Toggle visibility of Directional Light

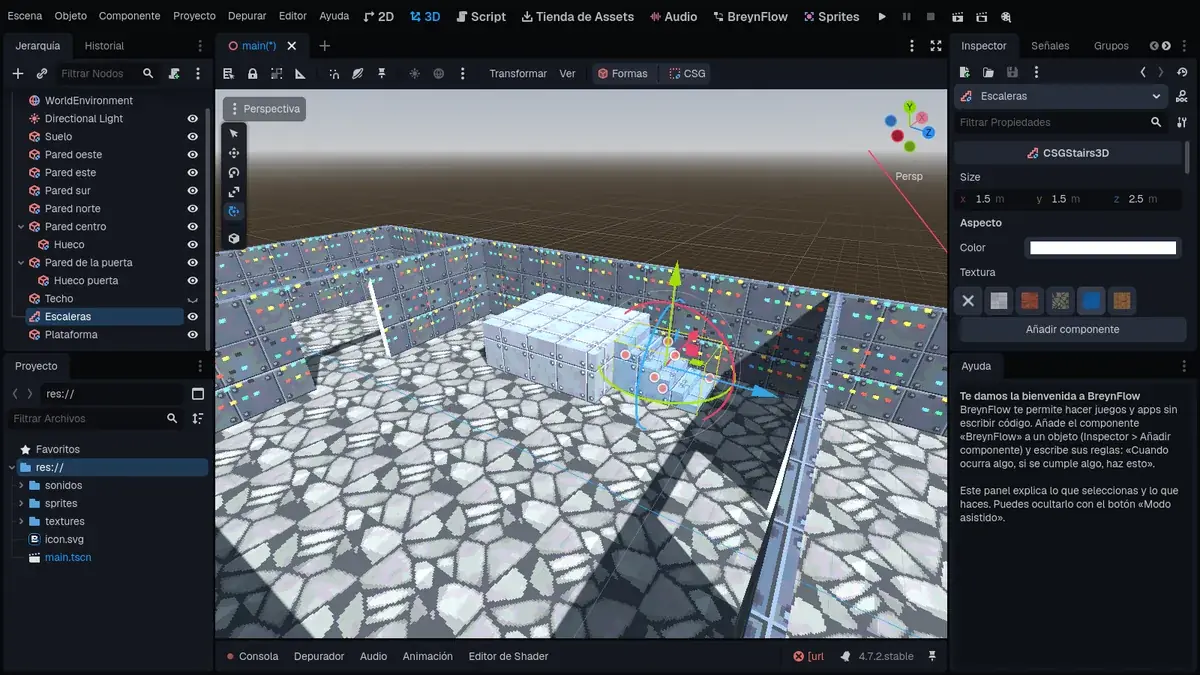pyautogui.click(x=193, y=119)
